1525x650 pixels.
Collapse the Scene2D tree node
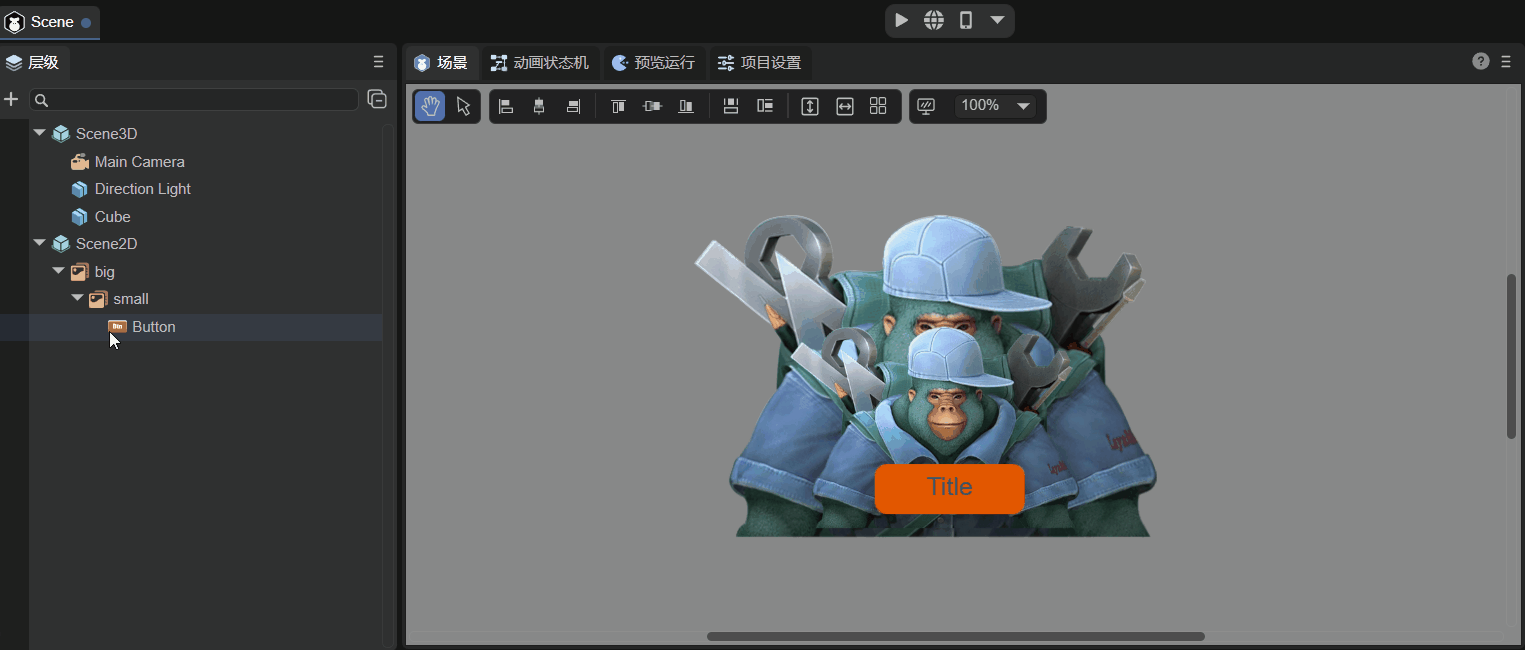point(39,243)
